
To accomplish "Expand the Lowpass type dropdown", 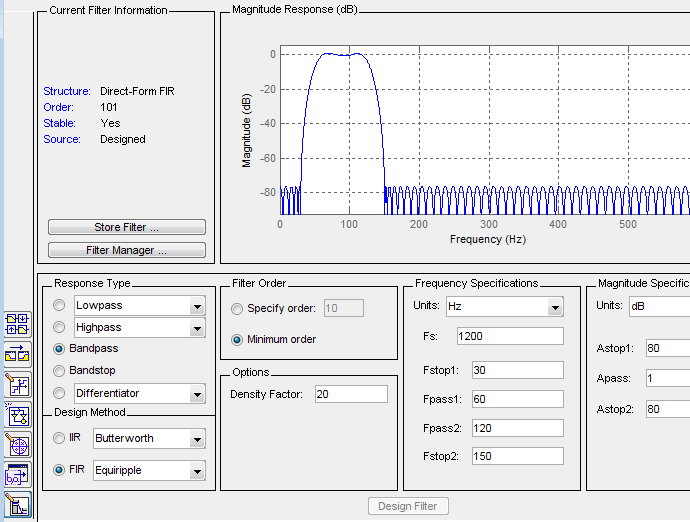I will (x=197, y=306).
